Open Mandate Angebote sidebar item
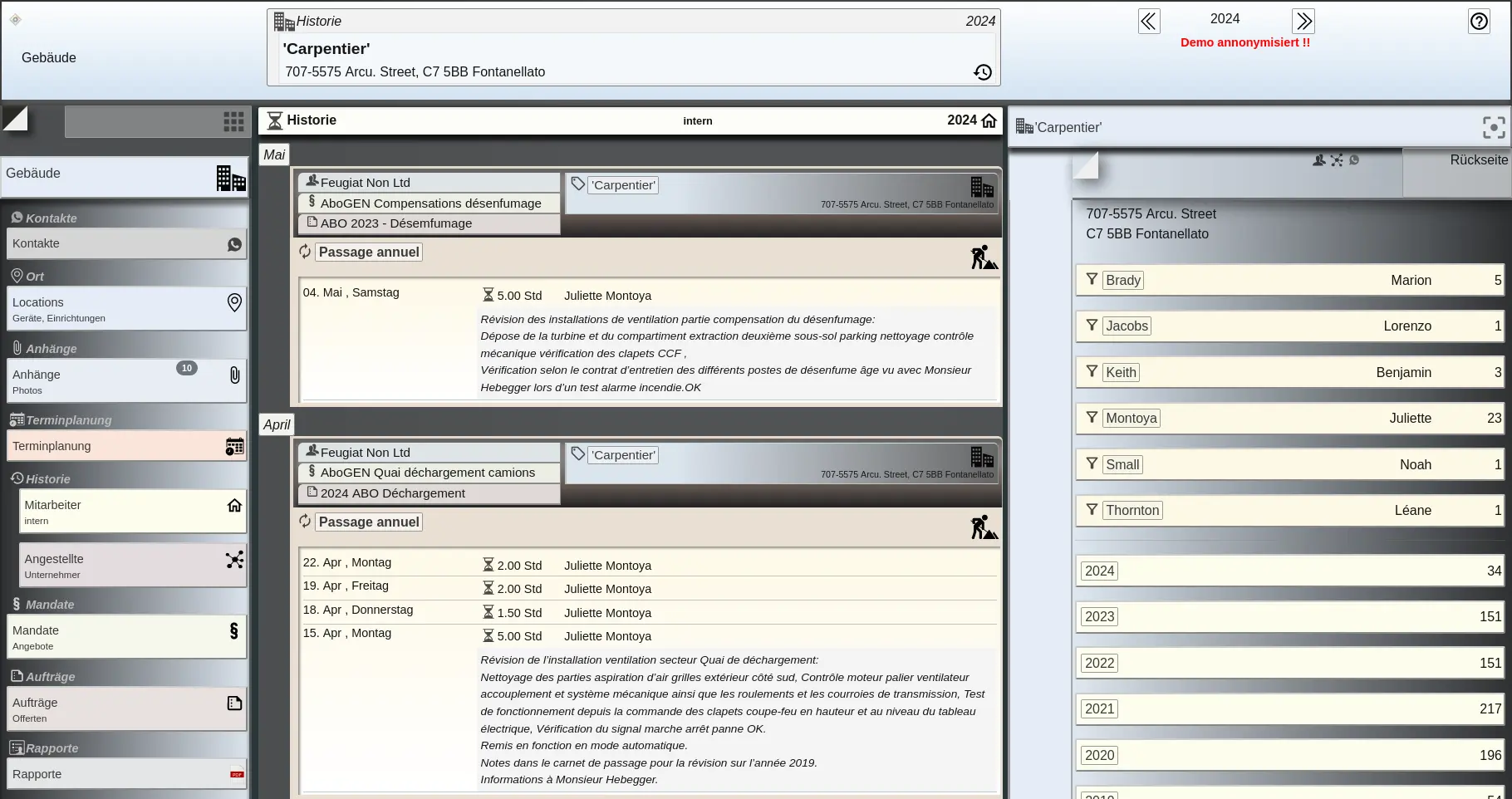This screenshot has height=799, width=1512. pyautogui.click(x=126, y=637)
